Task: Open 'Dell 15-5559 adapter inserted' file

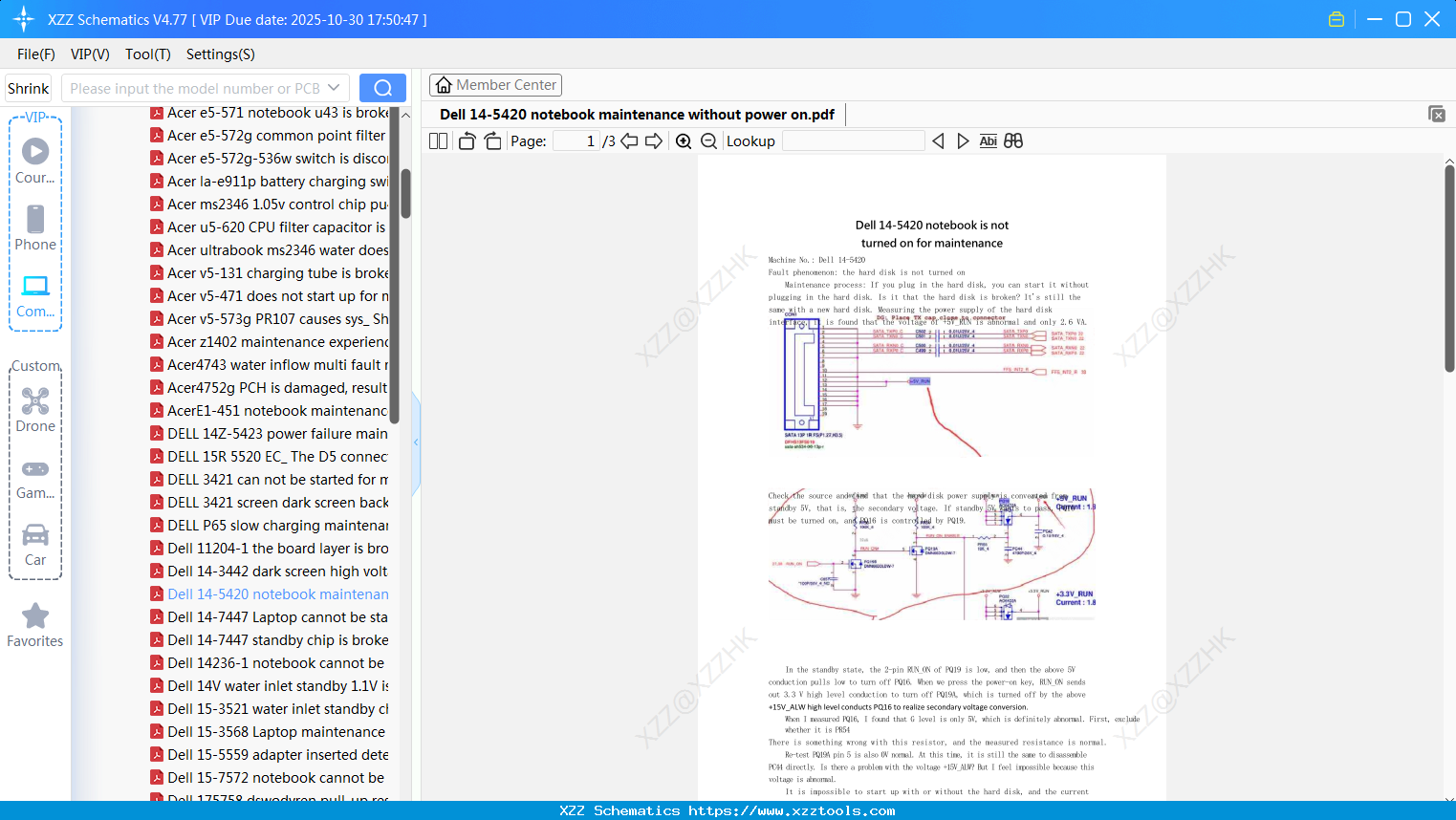Action: click(269, 755)
